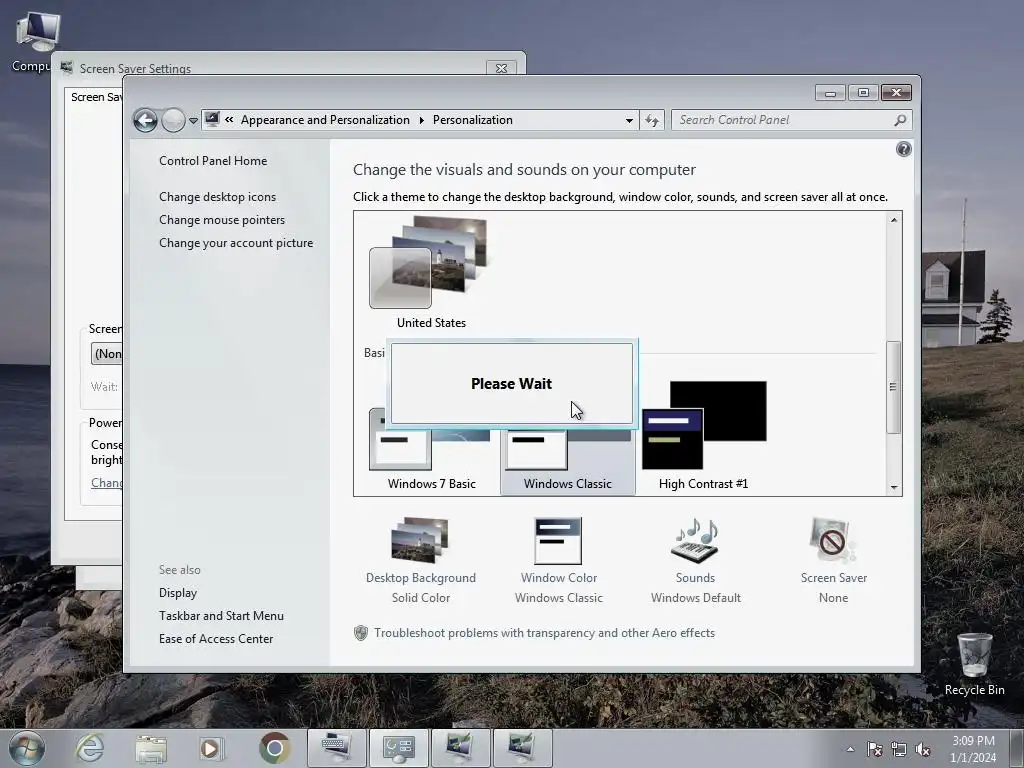Viewport: 1024px width, 768px height.
Task: Show hidden tray icons arrow
Action: coord(850,749)
